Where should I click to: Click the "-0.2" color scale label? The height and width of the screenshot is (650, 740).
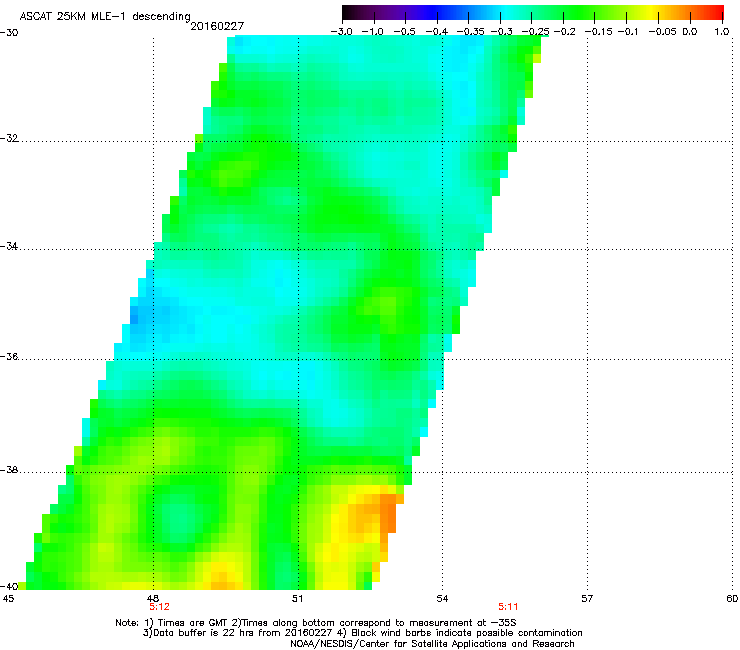click(x=565, y=32)
